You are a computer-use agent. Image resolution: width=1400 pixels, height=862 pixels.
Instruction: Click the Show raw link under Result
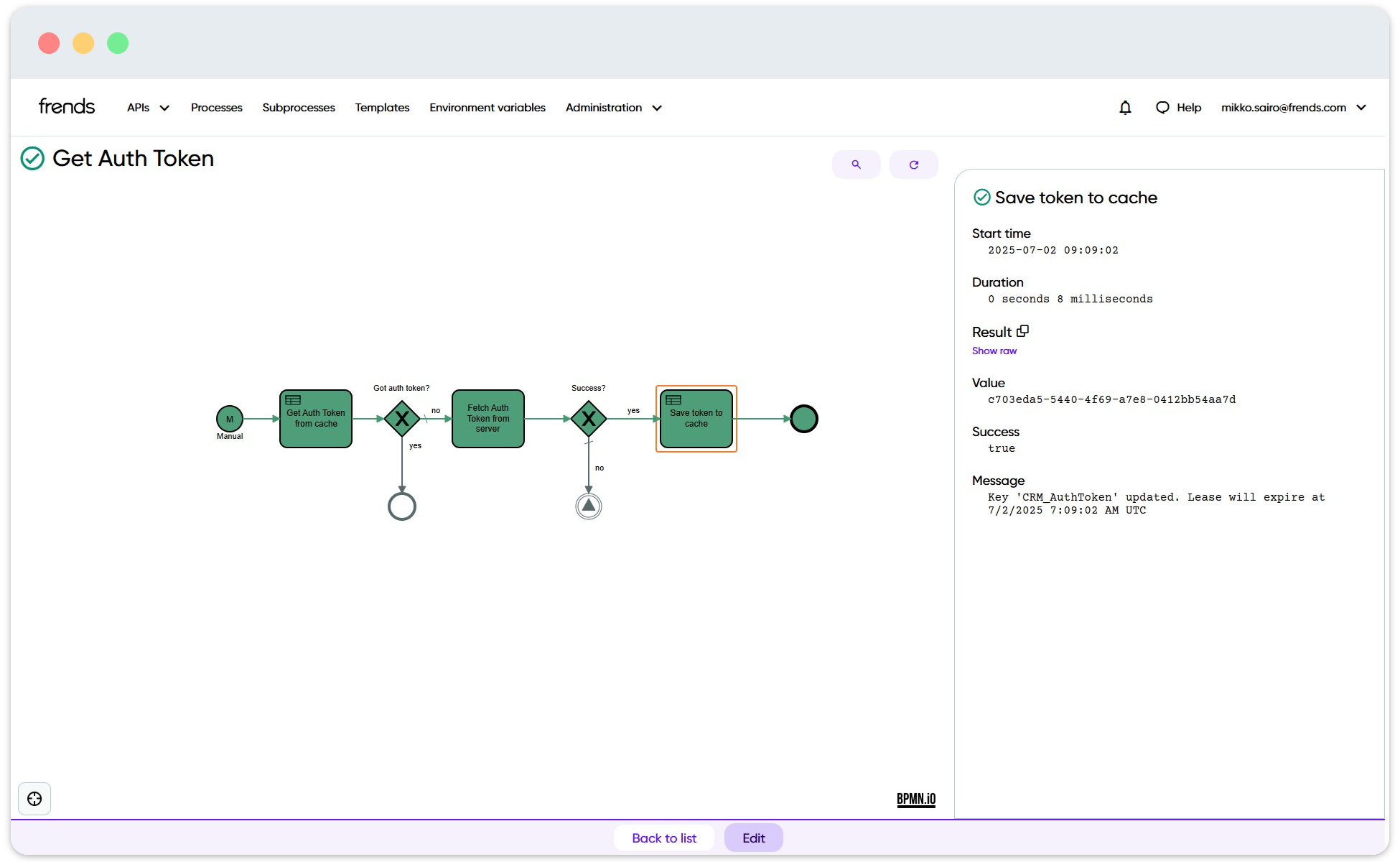[x=994, y=351]
